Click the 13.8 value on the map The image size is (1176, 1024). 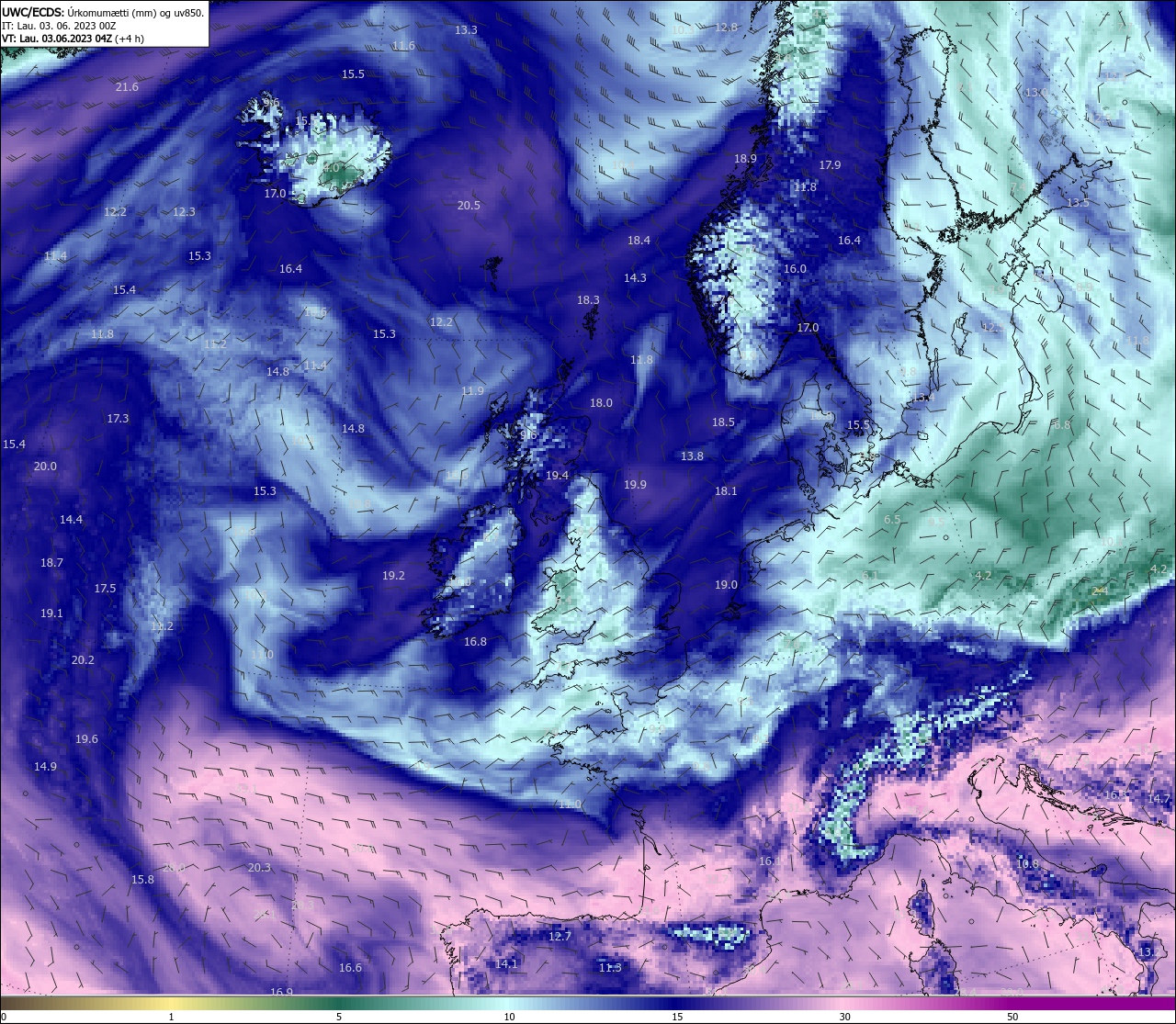(x=692, y=456)
